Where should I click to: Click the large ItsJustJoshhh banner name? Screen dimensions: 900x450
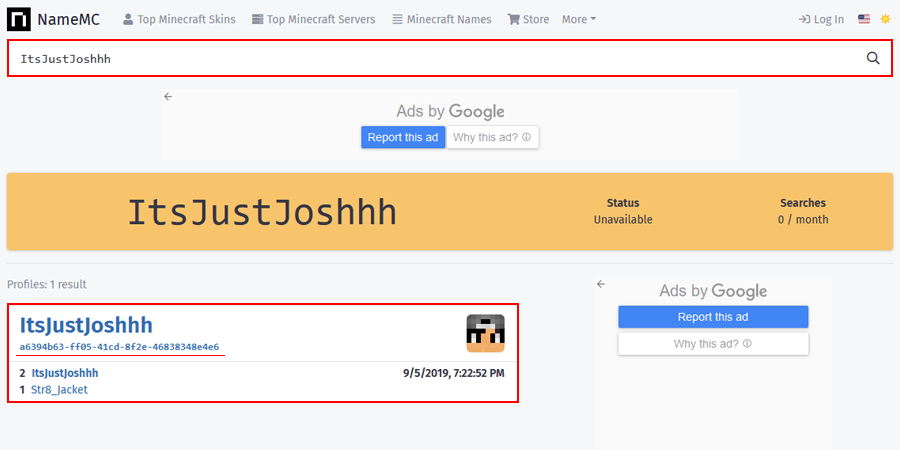point(262,213)
